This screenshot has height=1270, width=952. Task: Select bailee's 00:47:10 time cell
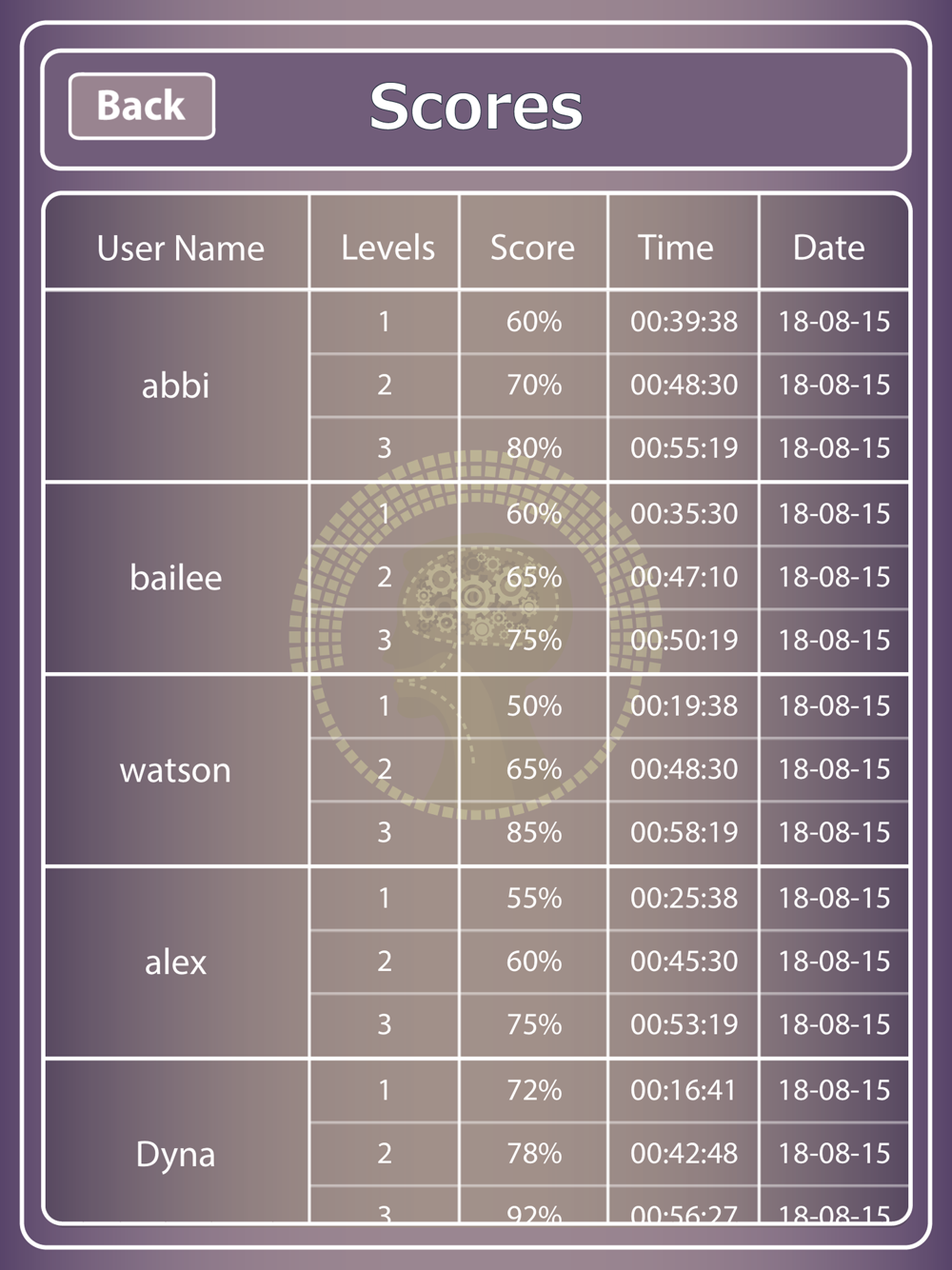[684, 577]
